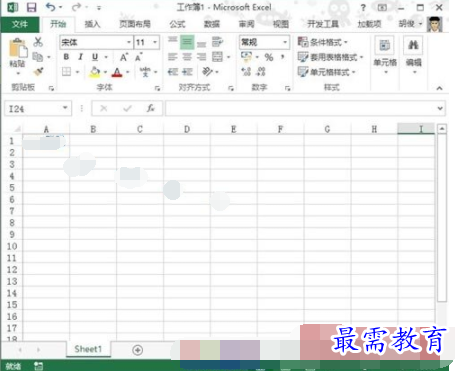Viewport: 455px width, 371px height.
Task: Select row 10 header
Action: (12, 246)
